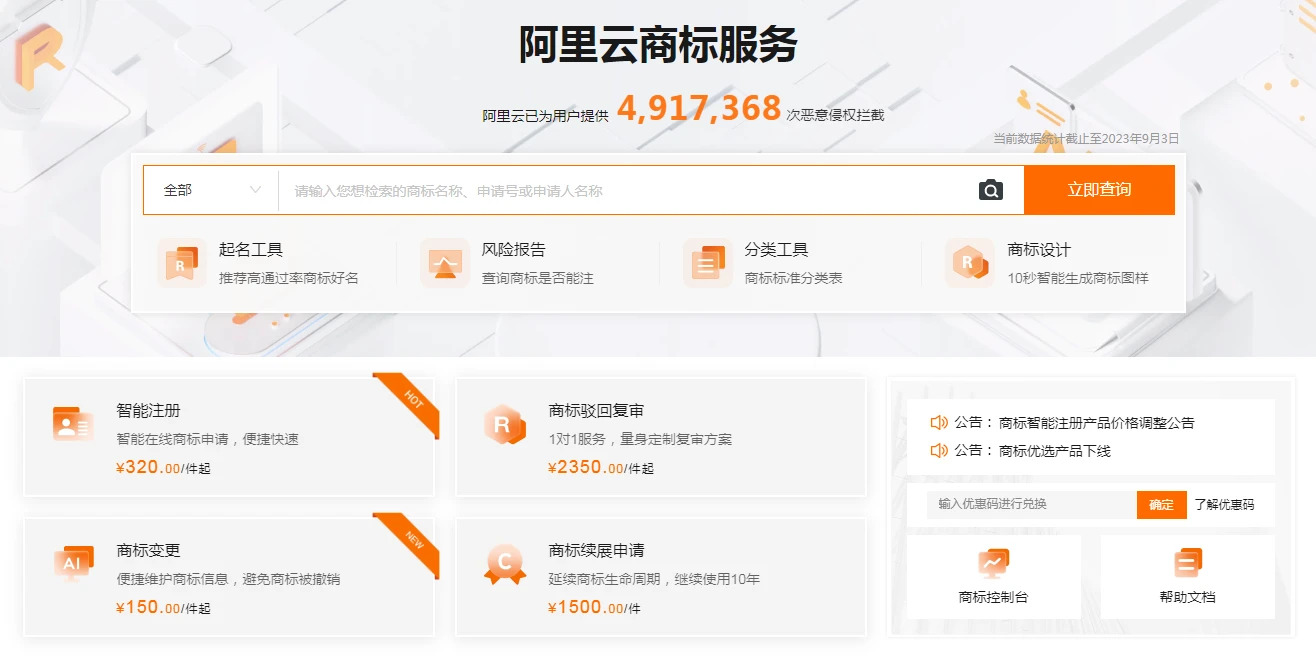The width and height of the screenshot is (1316, 672).
Task: Click the 起名工具 icon
Action: click(181, 263)
